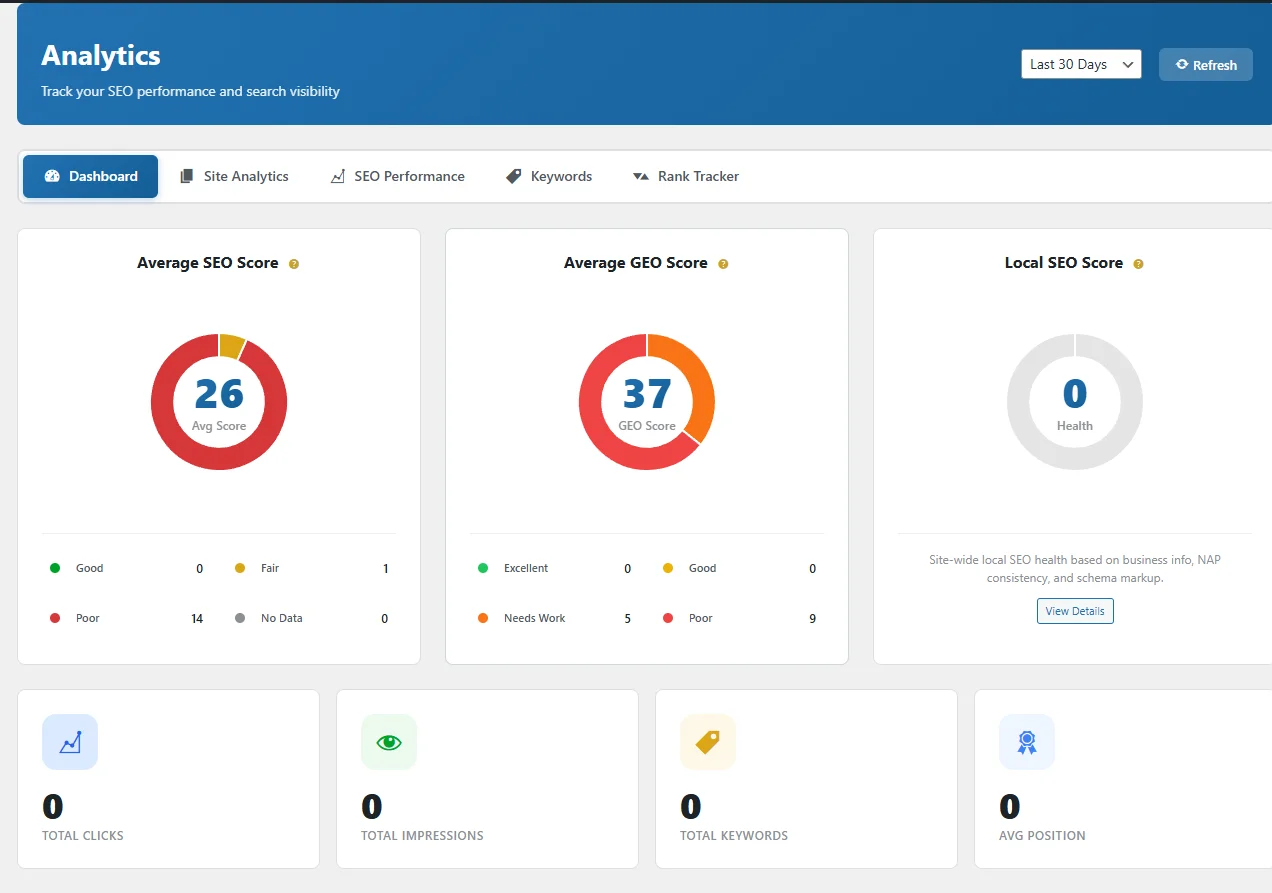Click the SEO Performance chart icon
The image size is (1272, 893).
tap(337, 176)
